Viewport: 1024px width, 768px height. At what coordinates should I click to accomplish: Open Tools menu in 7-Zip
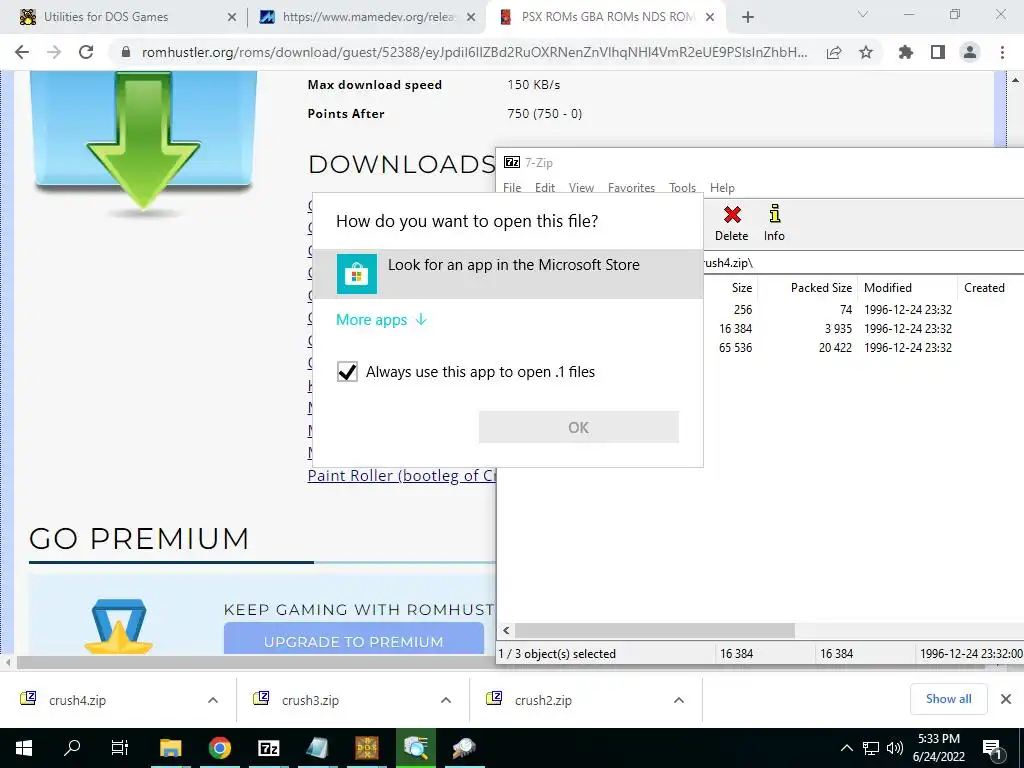682,187
